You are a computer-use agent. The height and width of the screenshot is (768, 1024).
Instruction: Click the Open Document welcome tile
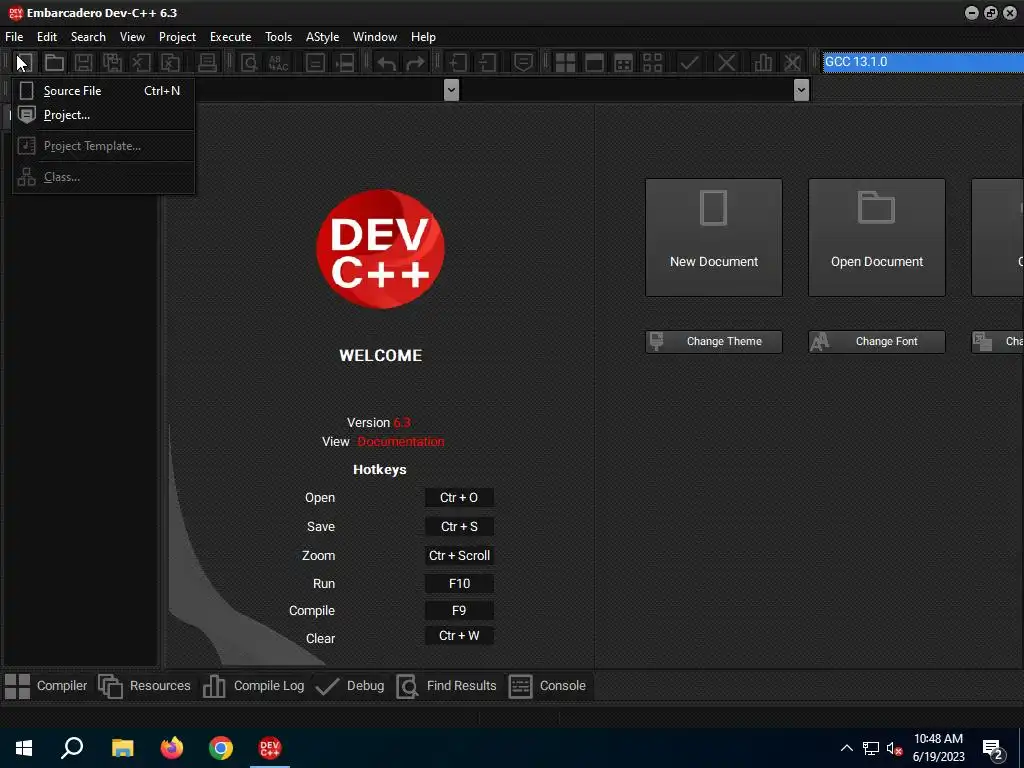(877, 238)
